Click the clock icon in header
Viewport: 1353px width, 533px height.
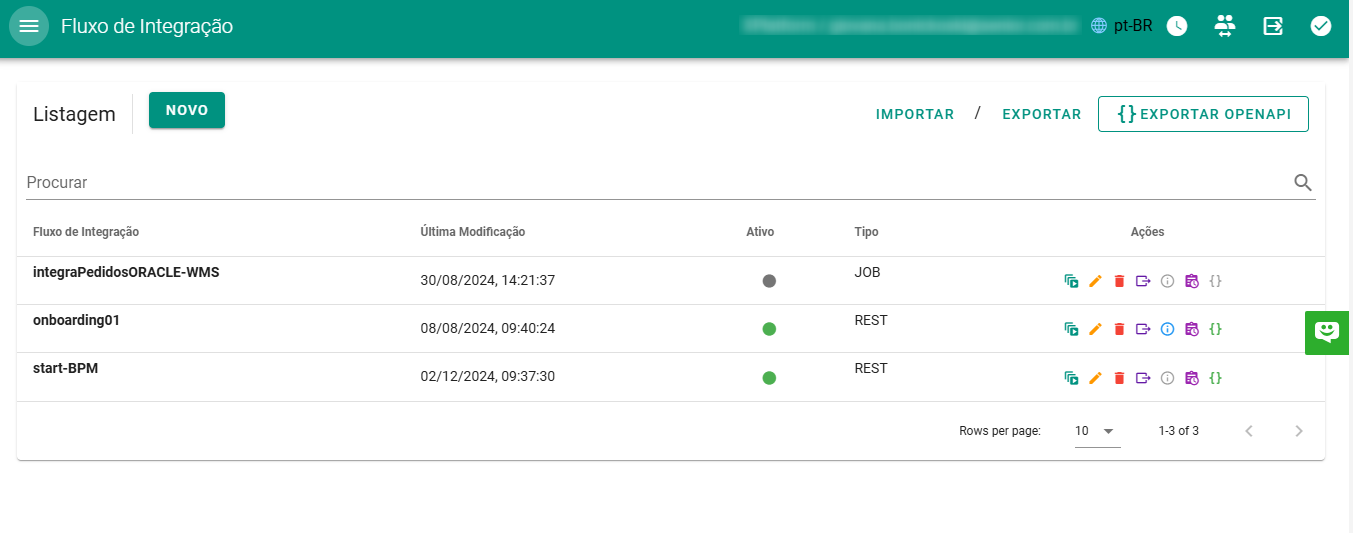pos(1177,26)
